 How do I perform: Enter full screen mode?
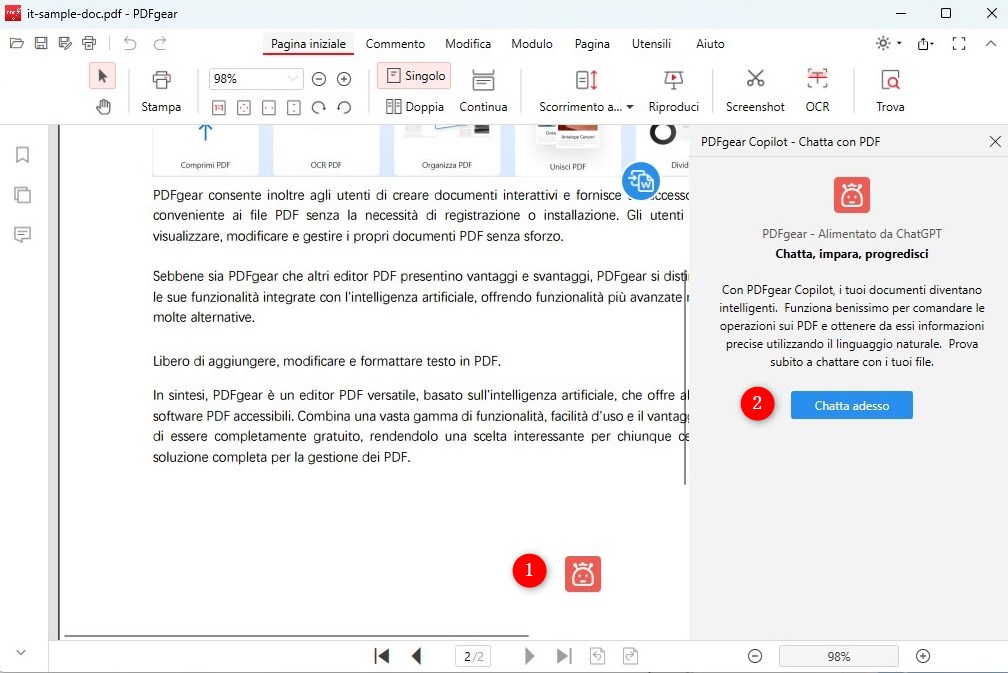coord(958,44)
